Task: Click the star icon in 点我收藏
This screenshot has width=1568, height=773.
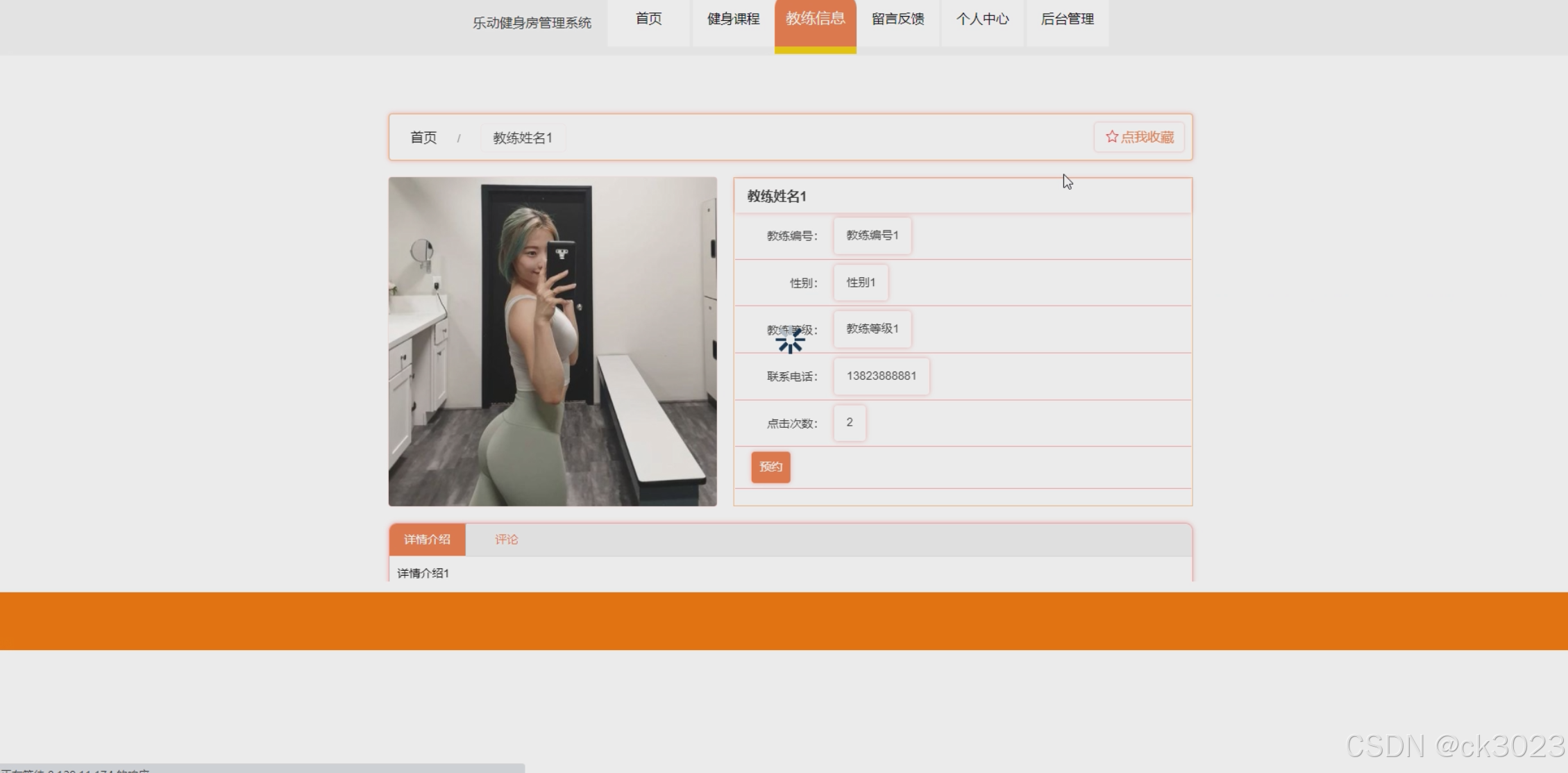Action: tap(1111, 137)
